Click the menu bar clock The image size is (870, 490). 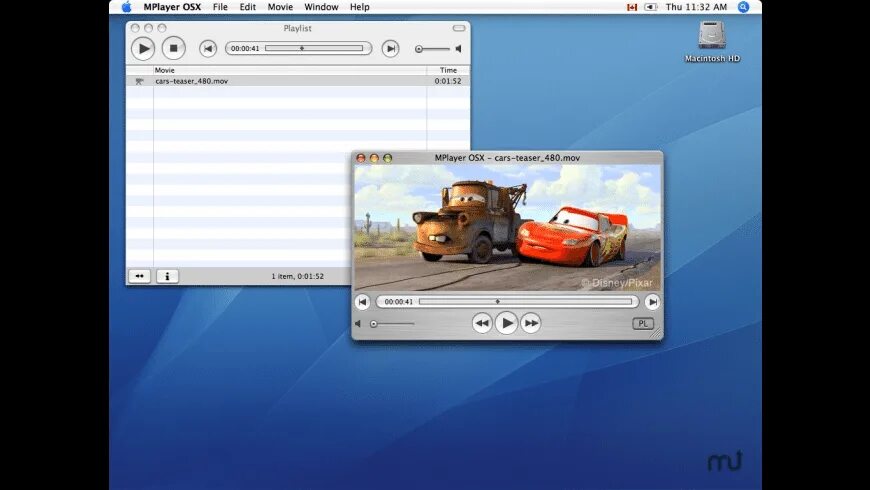(x=696, y=7)
